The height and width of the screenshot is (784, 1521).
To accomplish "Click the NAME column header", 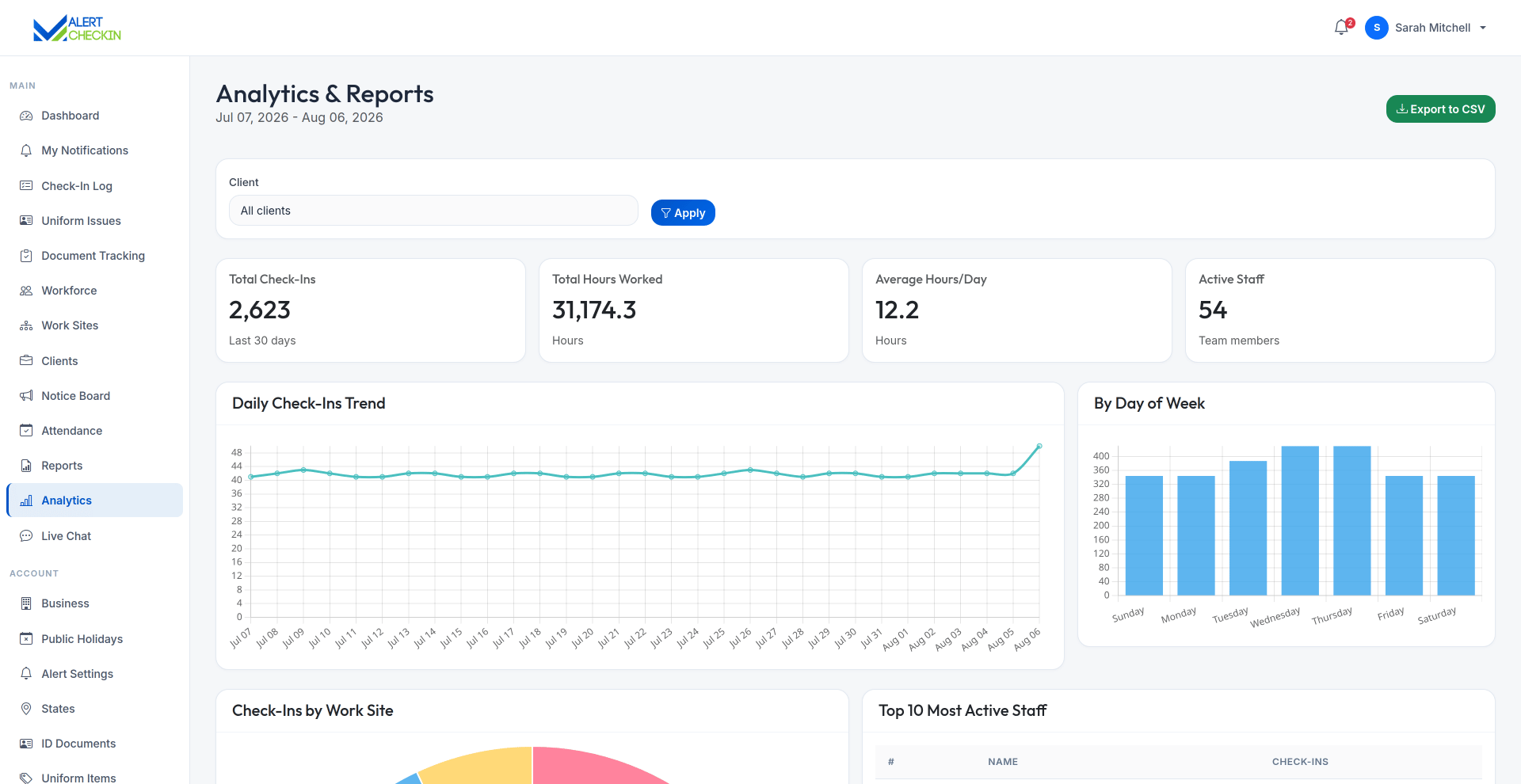I will point(1003,762).
